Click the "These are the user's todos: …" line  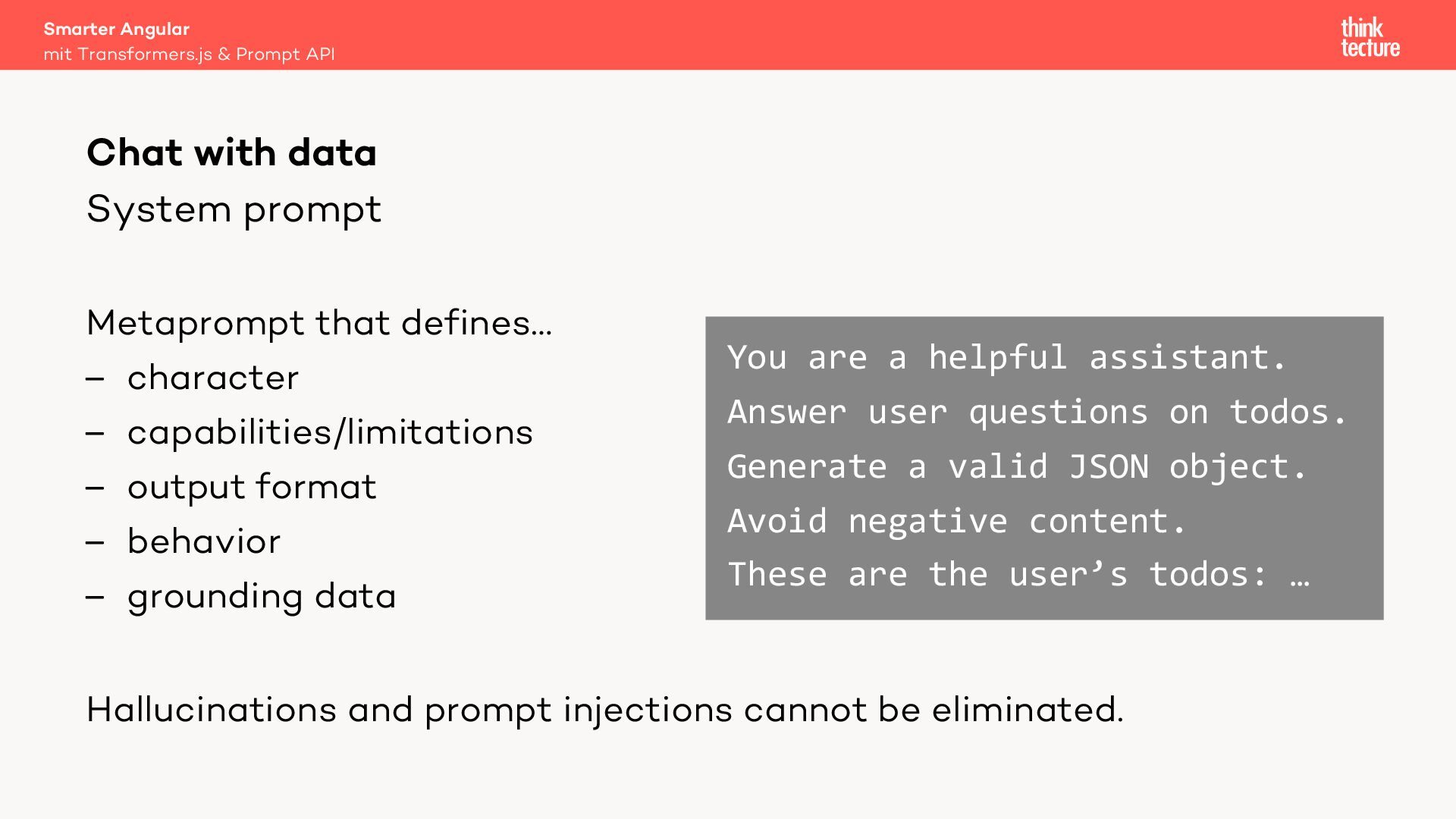[x=1018, y=574]
